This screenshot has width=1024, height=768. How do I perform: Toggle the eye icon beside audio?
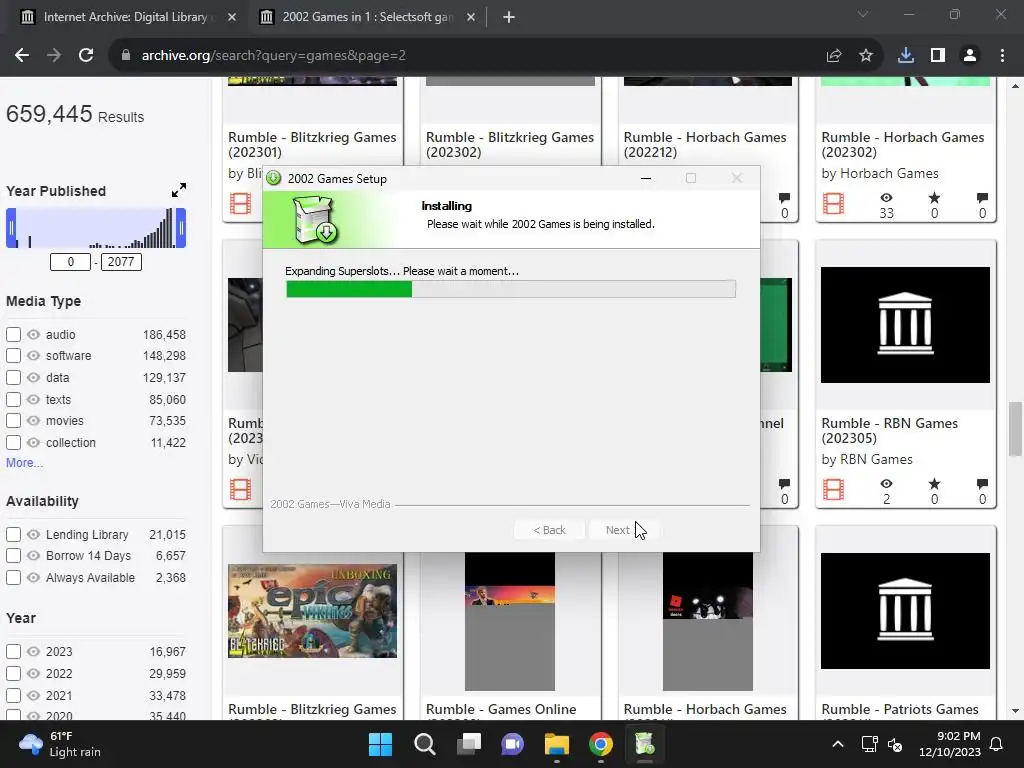click(33, 334)
